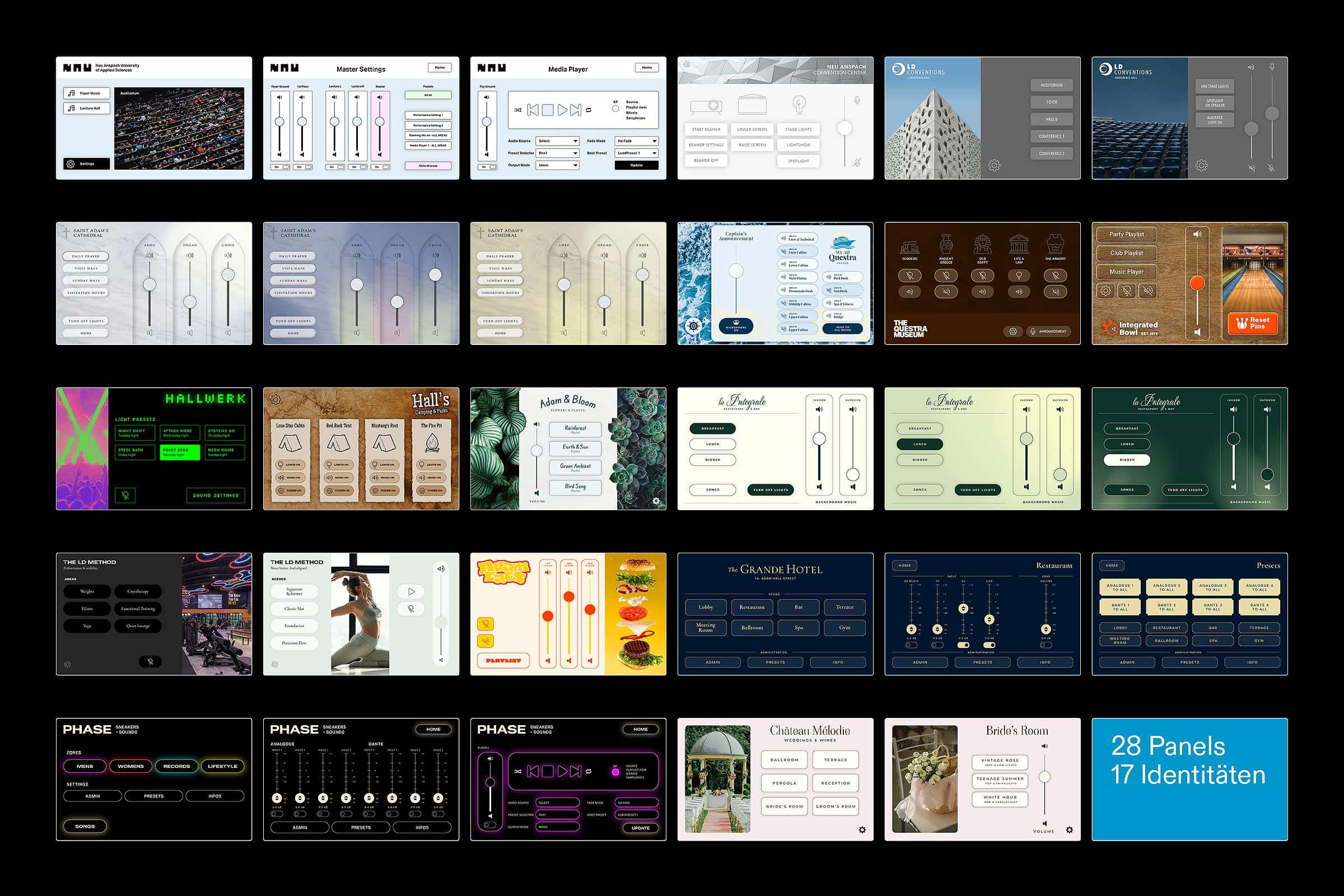The width and height of the screenshot is (1344, 896).
Task: Toggle the switch under PHASE Floor 1 slider
Action: tap(489, 824)
